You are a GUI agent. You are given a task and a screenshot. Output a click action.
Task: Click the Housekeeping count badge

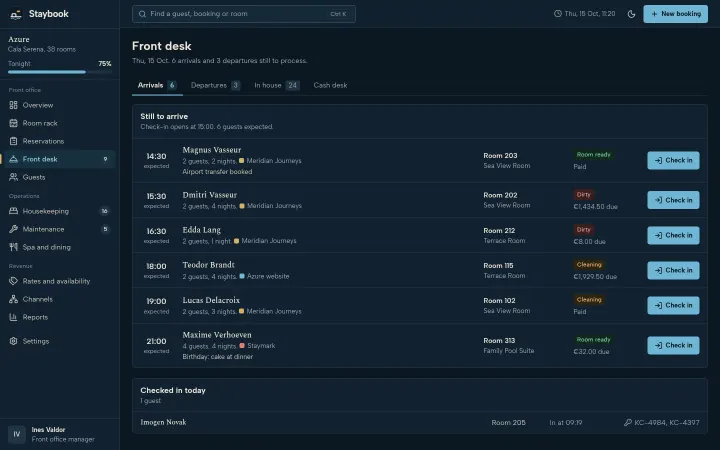[x=105, y=211]
